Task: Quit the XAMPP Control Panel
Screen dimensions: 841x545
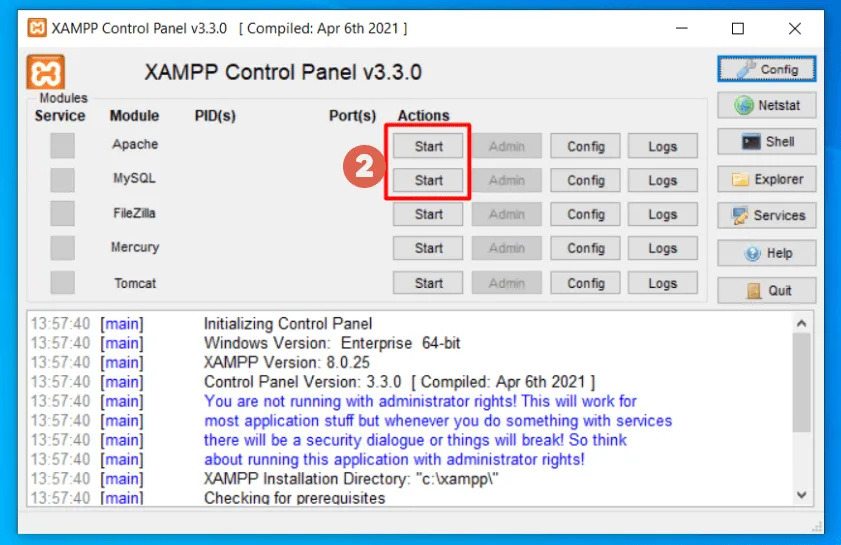Action: click(x=766, y=291)
